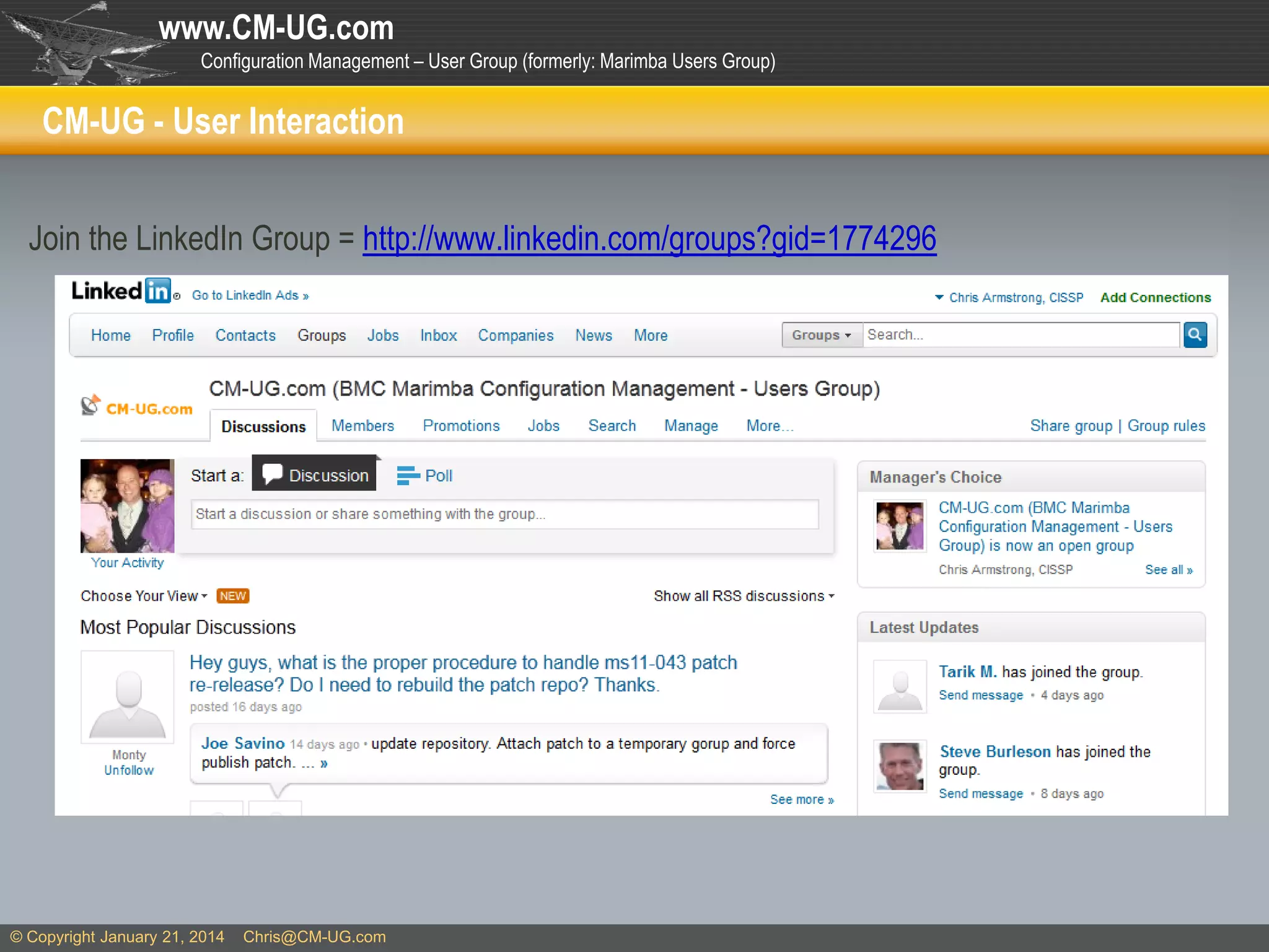Select Groups in the main navigation bar
1269x952 pixels.
point(322,335)
